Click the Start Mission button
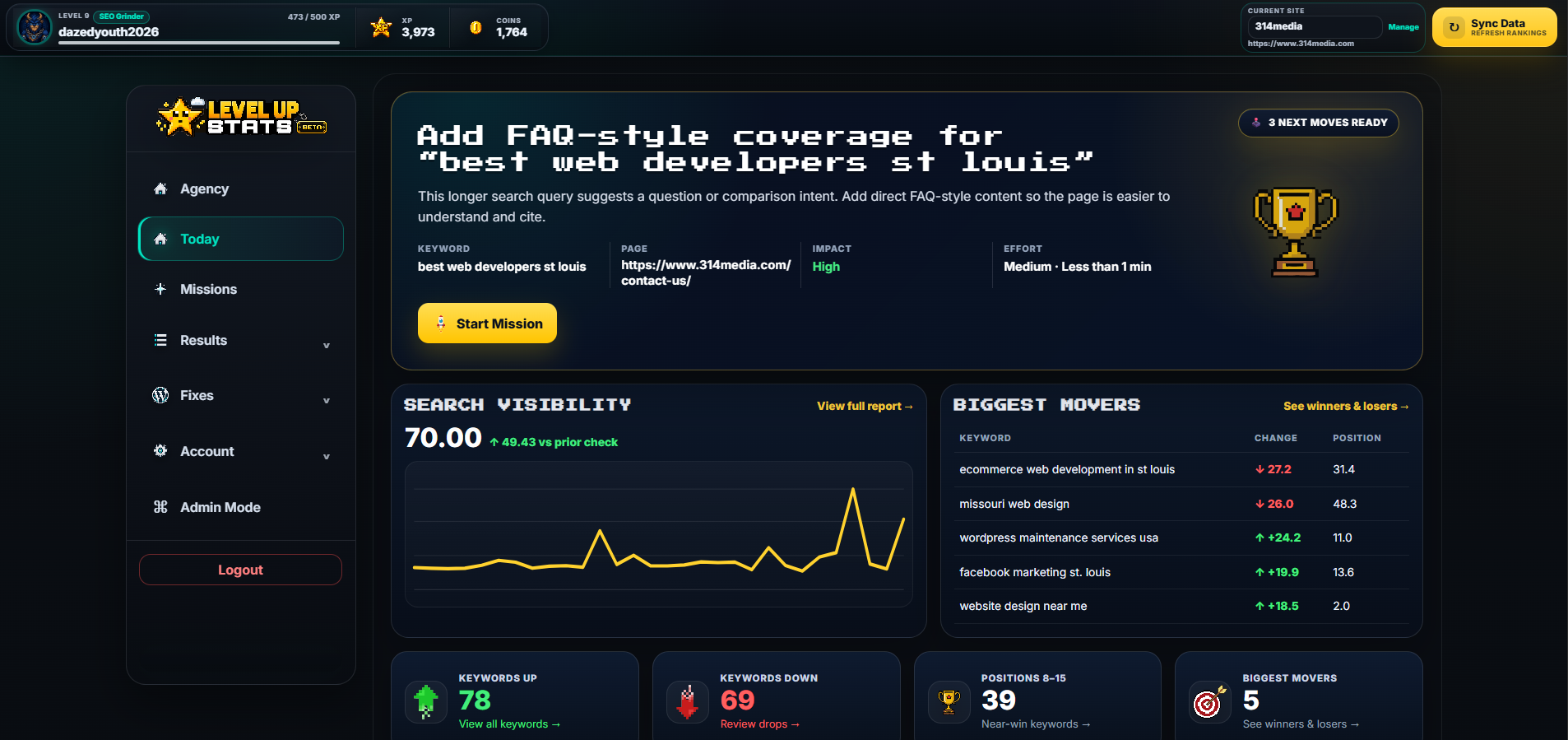The image size is (1568, 740). [x=487, y=323]
